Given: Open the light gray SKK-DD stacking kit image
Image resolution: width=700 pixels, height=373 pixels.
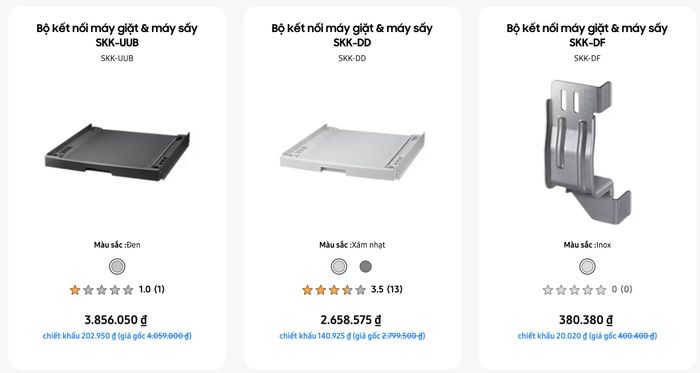Looking at the screenshot, I should [352, 152].
